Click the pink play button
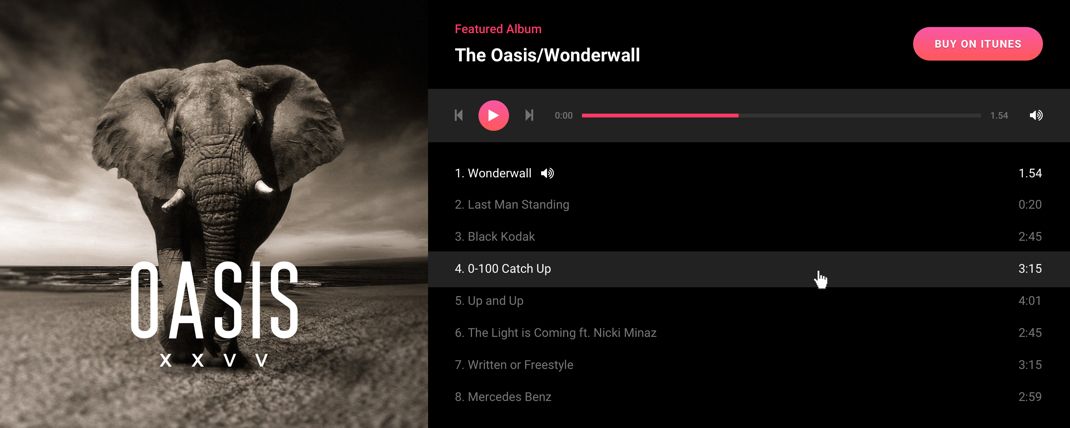The width and height of the screenshot is (1070, 428). click(493, 115)
